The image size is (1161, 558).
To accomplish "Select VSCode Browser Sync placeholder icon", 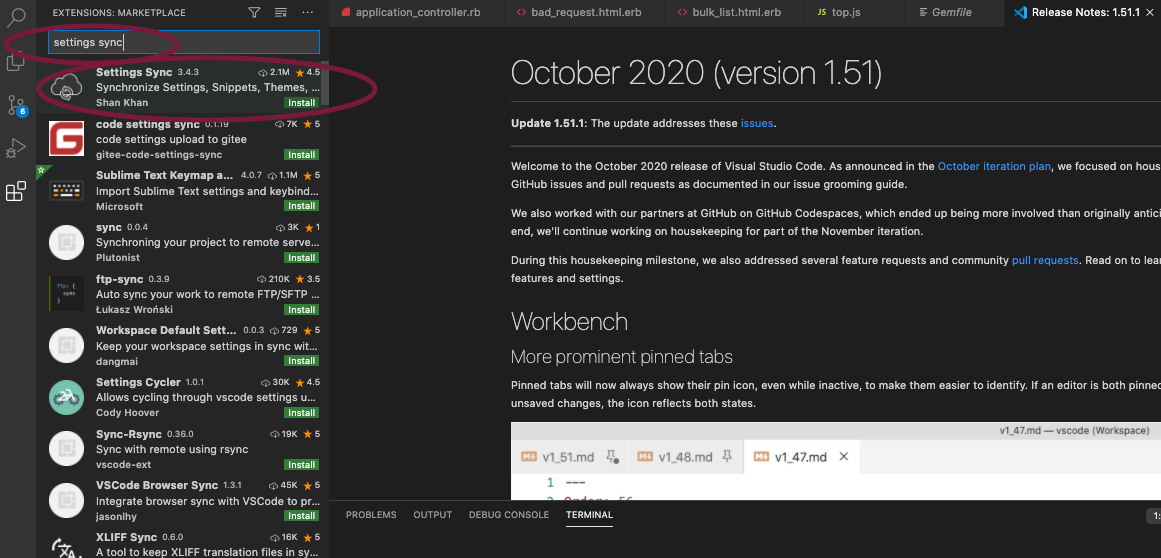I will [67, 500].
